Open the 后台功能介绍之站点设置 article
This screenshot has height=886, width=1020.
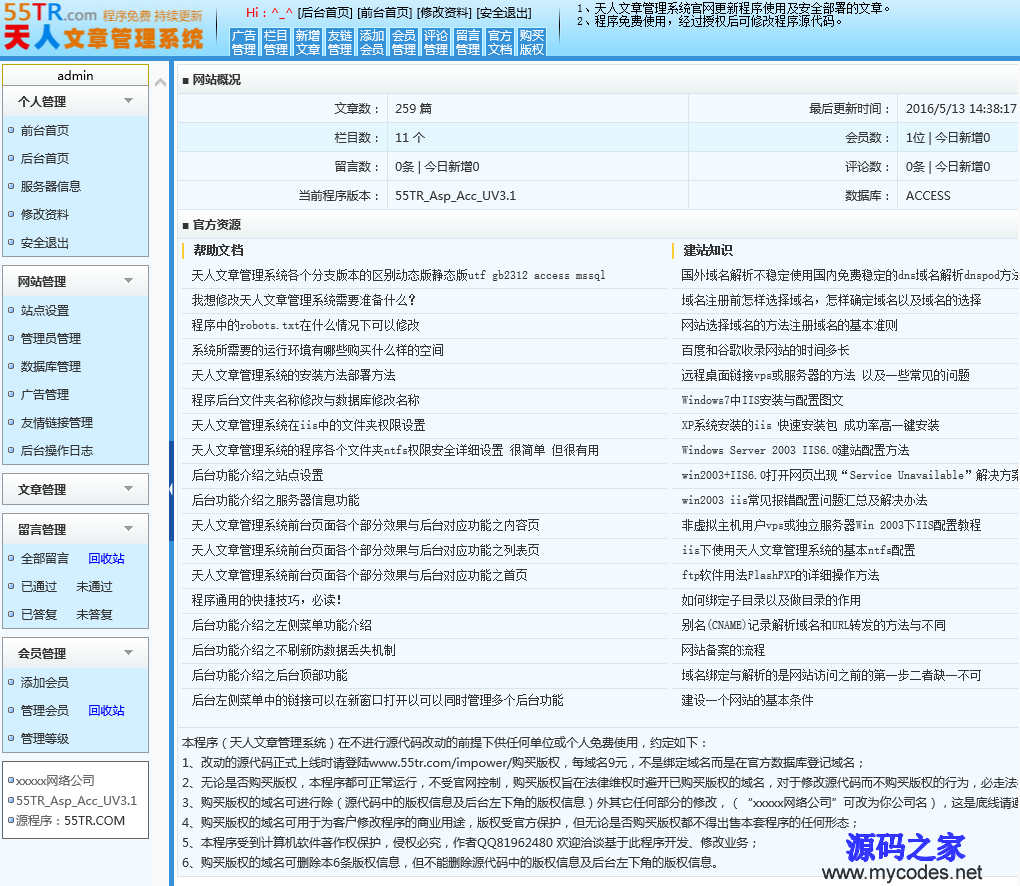[257, 475]
